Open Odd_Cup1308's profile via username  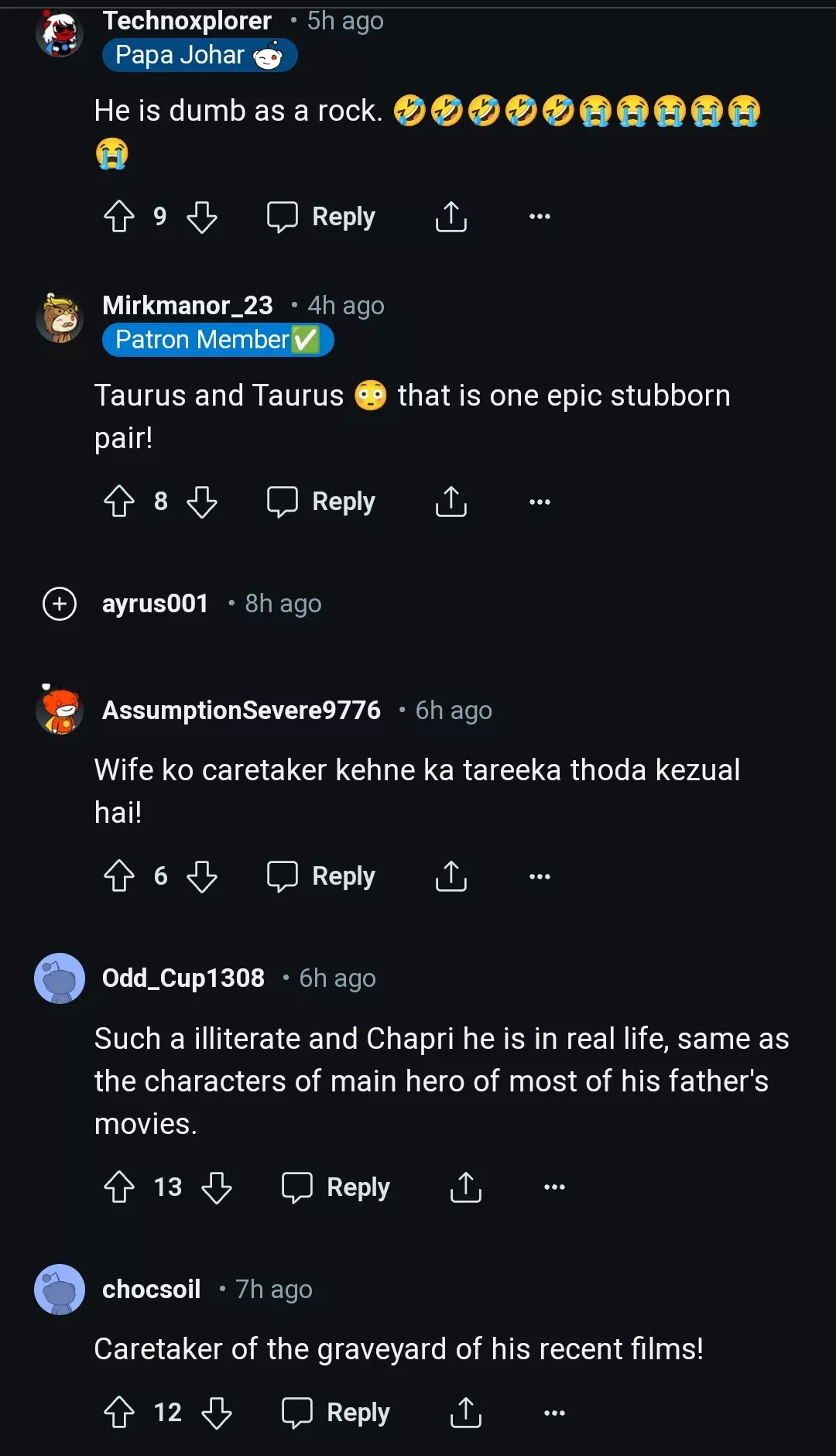183,978
